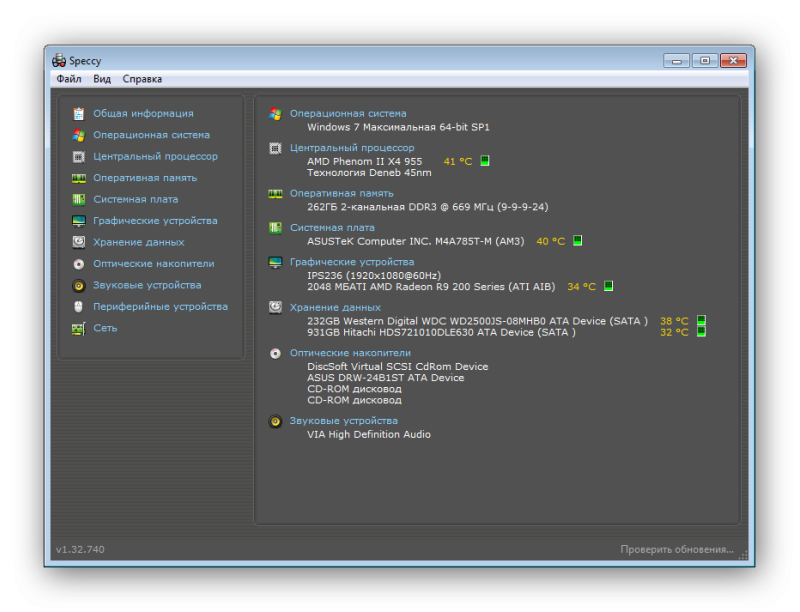Click Звуковые устройства heading in summary panel
This screenshot has height=612, width=800.
[343, 420]
